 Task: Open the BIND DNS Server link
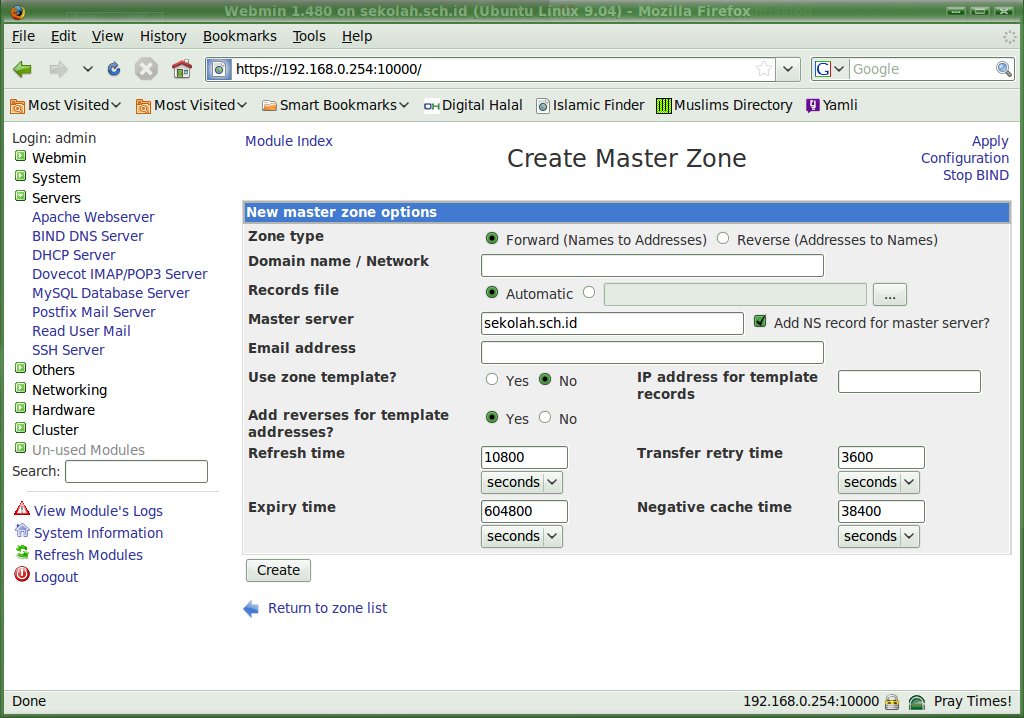click(87, 236)
